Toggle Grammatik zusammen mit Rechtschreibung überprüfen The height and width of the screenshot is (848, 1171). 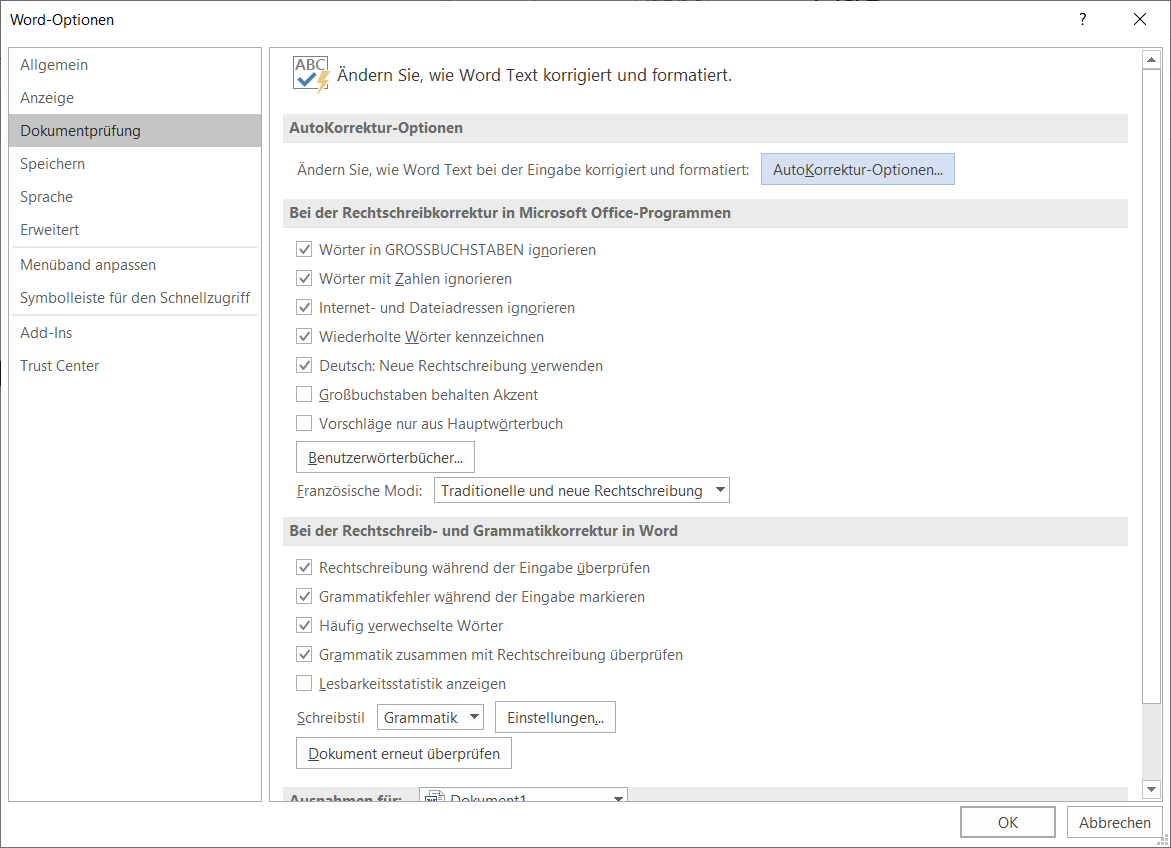coord(304,655)
